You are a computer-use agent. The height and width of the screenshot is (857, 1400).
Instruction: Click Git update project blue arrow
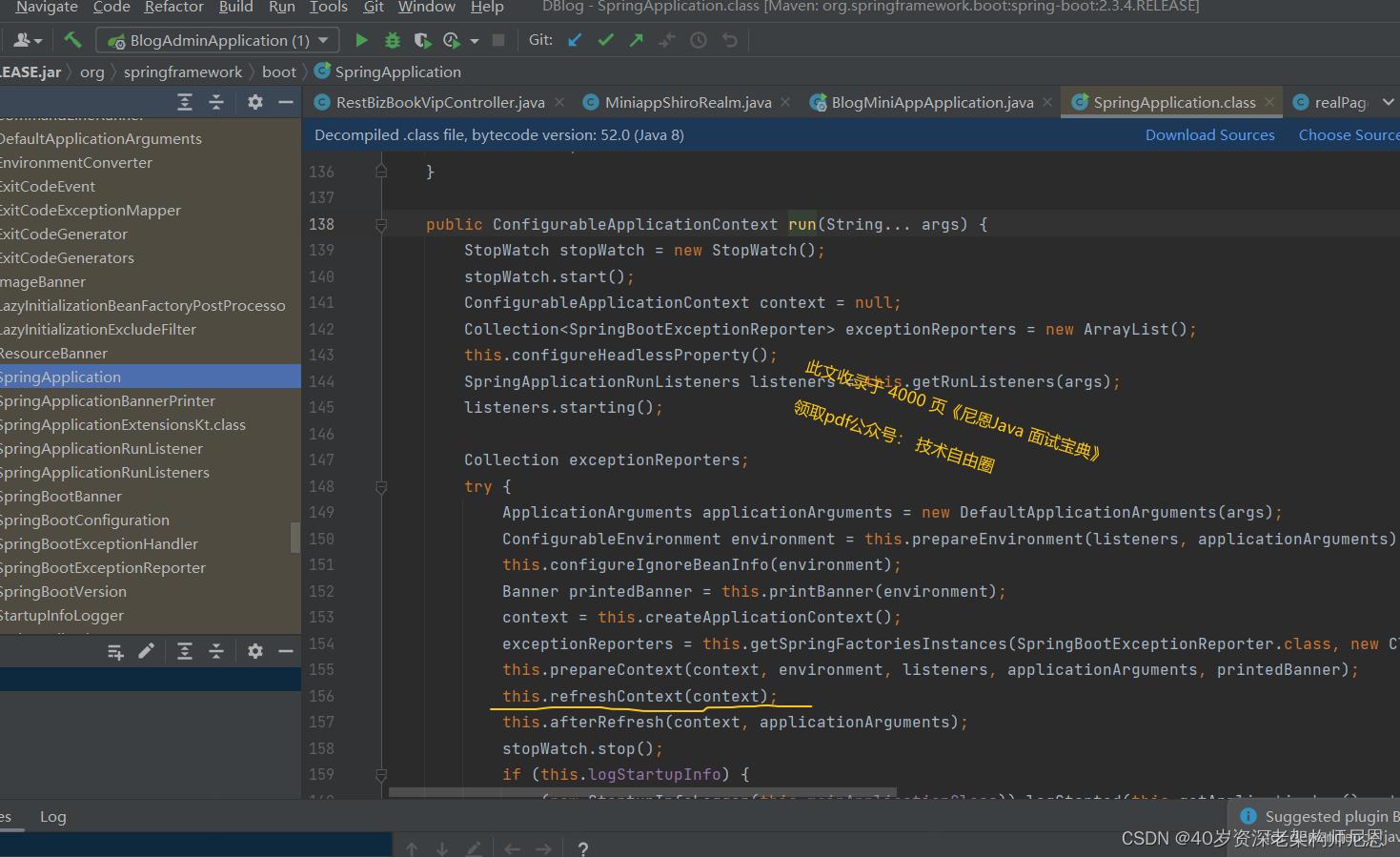coord(575,40)
